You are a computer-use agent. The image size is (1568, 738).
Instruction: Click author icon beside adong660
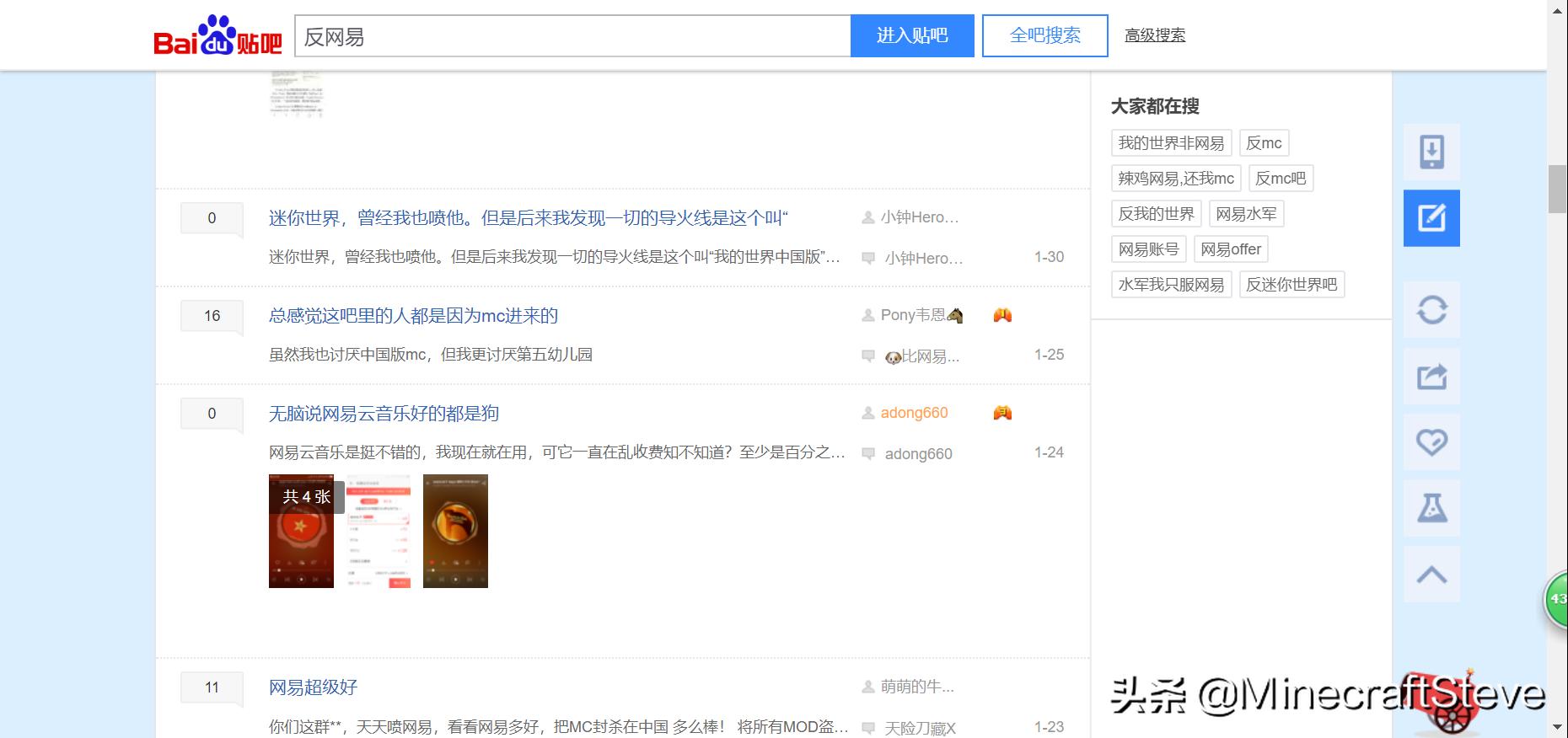click(x=867, y=413)
